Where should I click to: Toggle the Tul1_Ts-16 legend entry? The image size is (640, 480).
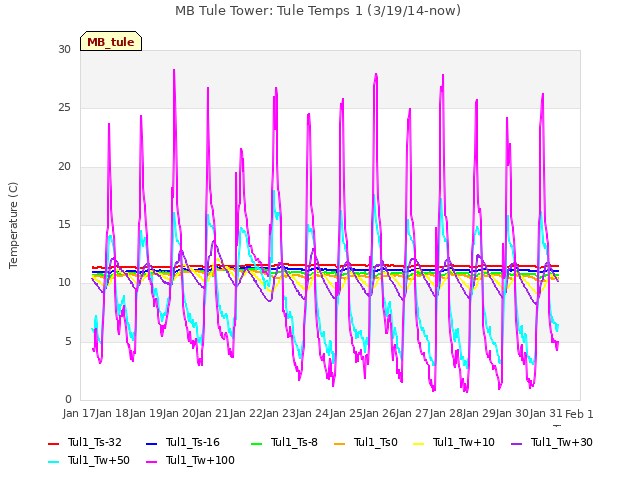point(183,442)
